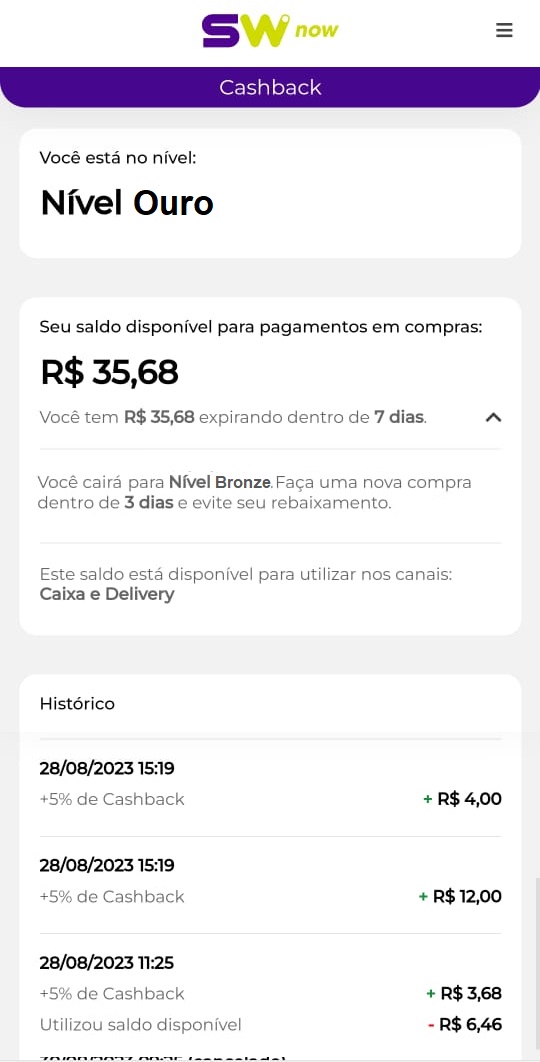Tap the red minus beside R$ 6,46
This screenshot has height=1062, width=540.
tap(431, 1025)
